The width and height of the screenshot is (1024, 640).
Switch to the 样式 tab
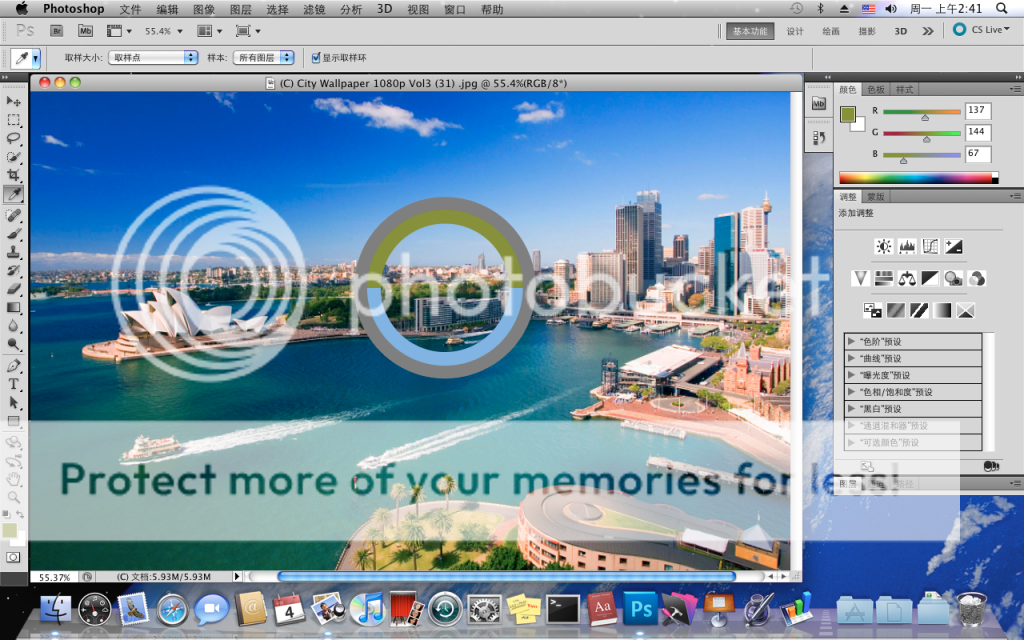point(904,89)
